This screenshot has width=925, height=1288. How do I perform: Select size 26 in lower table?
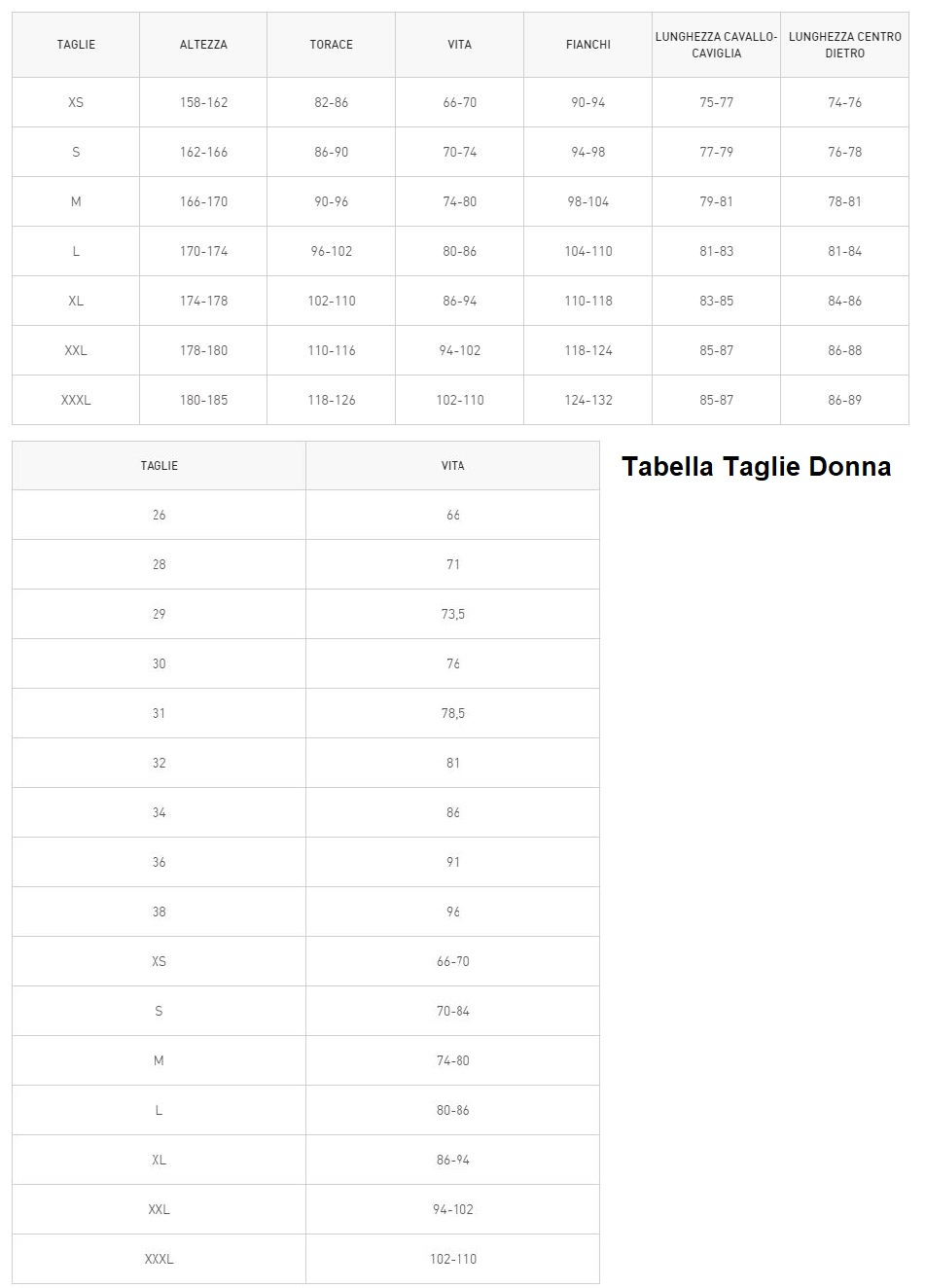(x=160, y=515)
